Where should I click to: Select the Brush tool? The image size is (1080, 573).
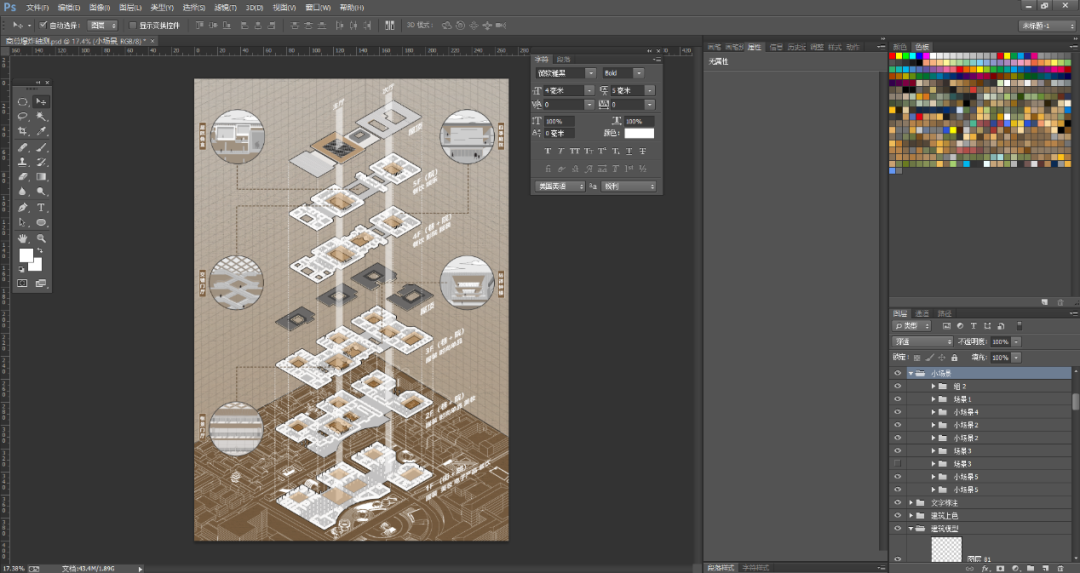coord(41,147)
